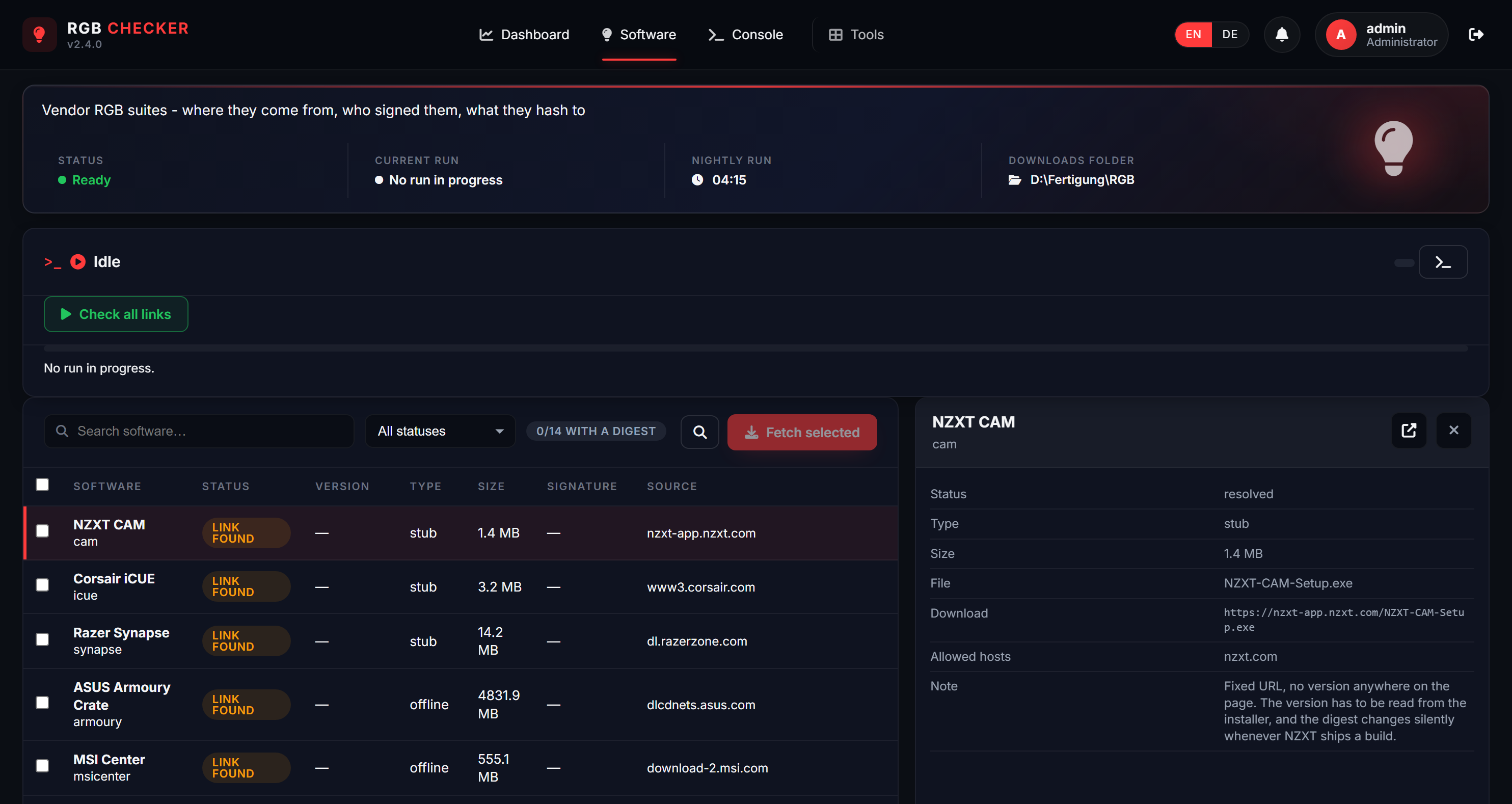Image resolution: width=1512 pixels, height=804 pixels.
Task: Click the 3.2 MB size cell
Action: coord(499,587)
